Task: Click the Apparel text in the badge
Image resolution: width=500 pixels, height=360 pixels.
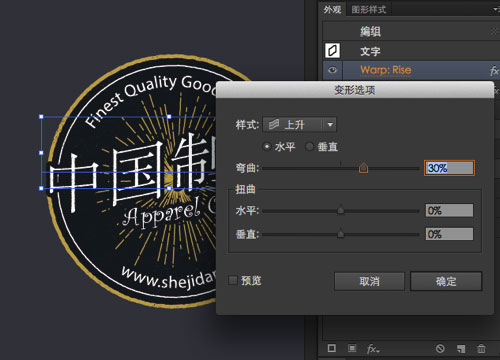Action: (x=162, y=213)
